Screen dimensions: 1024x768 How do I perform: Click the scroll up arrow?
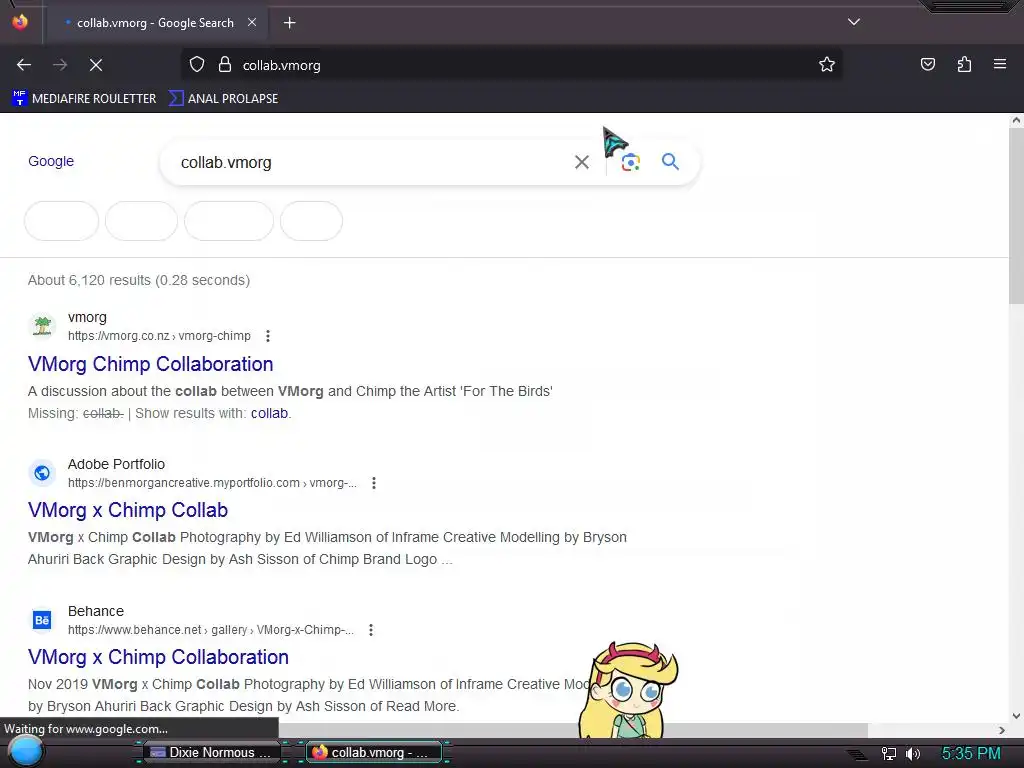point(1016,120)
